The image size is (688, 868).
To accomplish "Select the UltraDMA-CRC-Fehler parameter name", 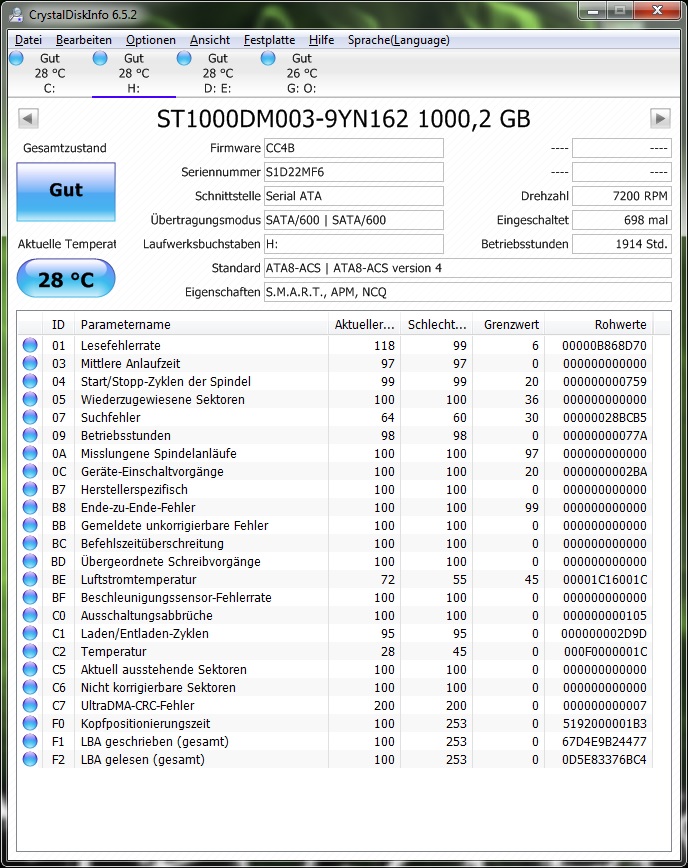I will [x=137, y=705].
